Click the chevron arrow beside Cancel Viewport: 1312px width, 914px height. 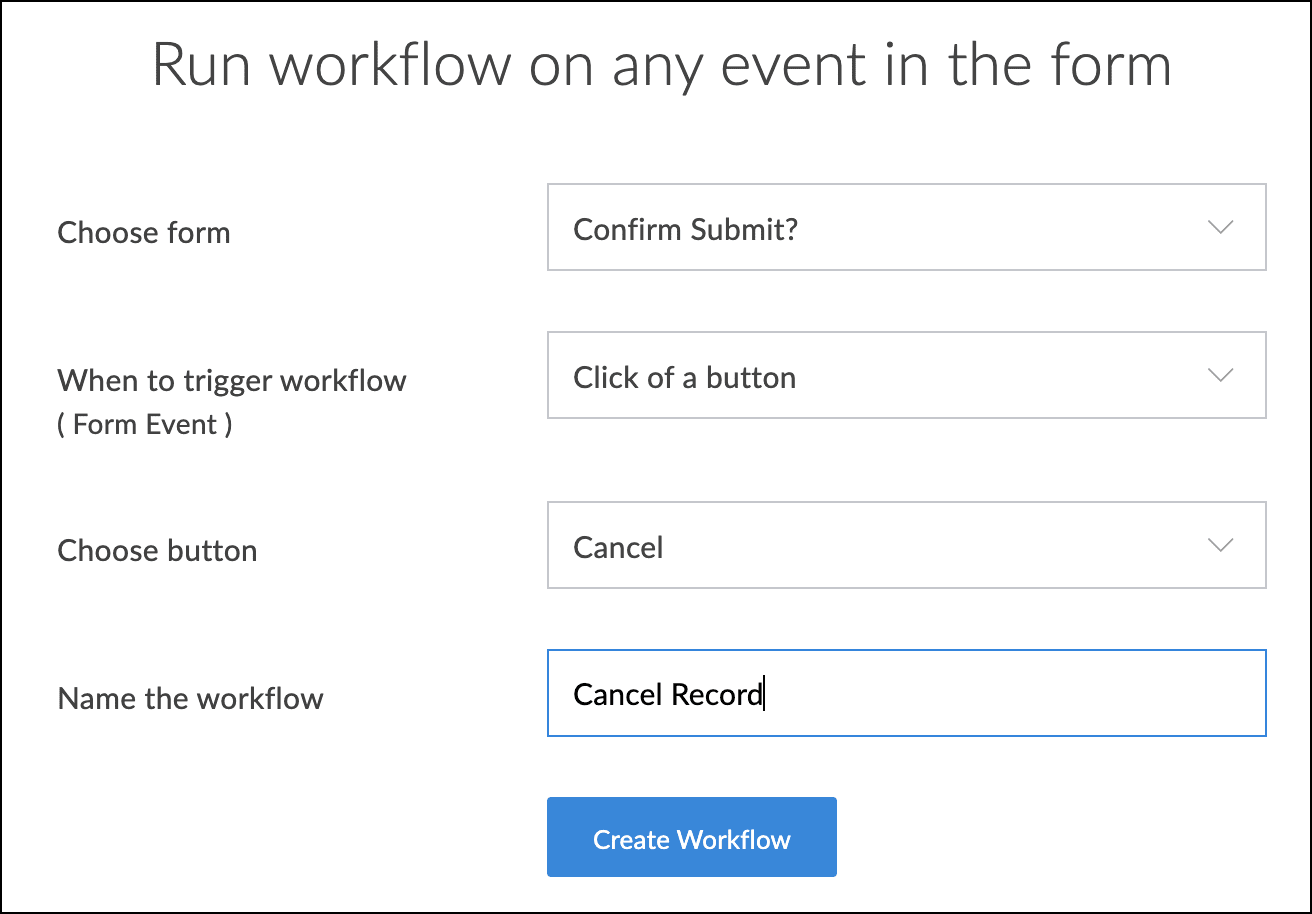1220,545
